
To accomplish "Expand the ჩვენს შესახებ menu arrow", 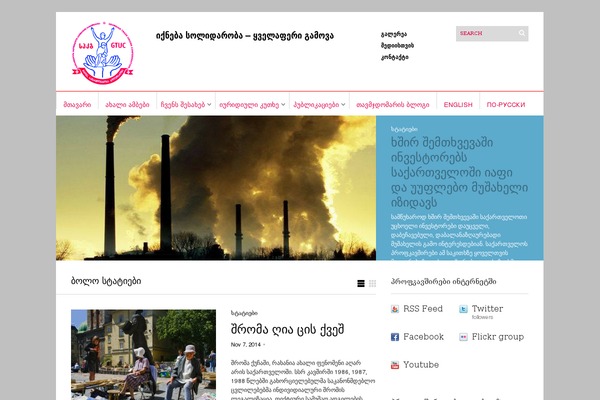I will (x=209, y=104).
